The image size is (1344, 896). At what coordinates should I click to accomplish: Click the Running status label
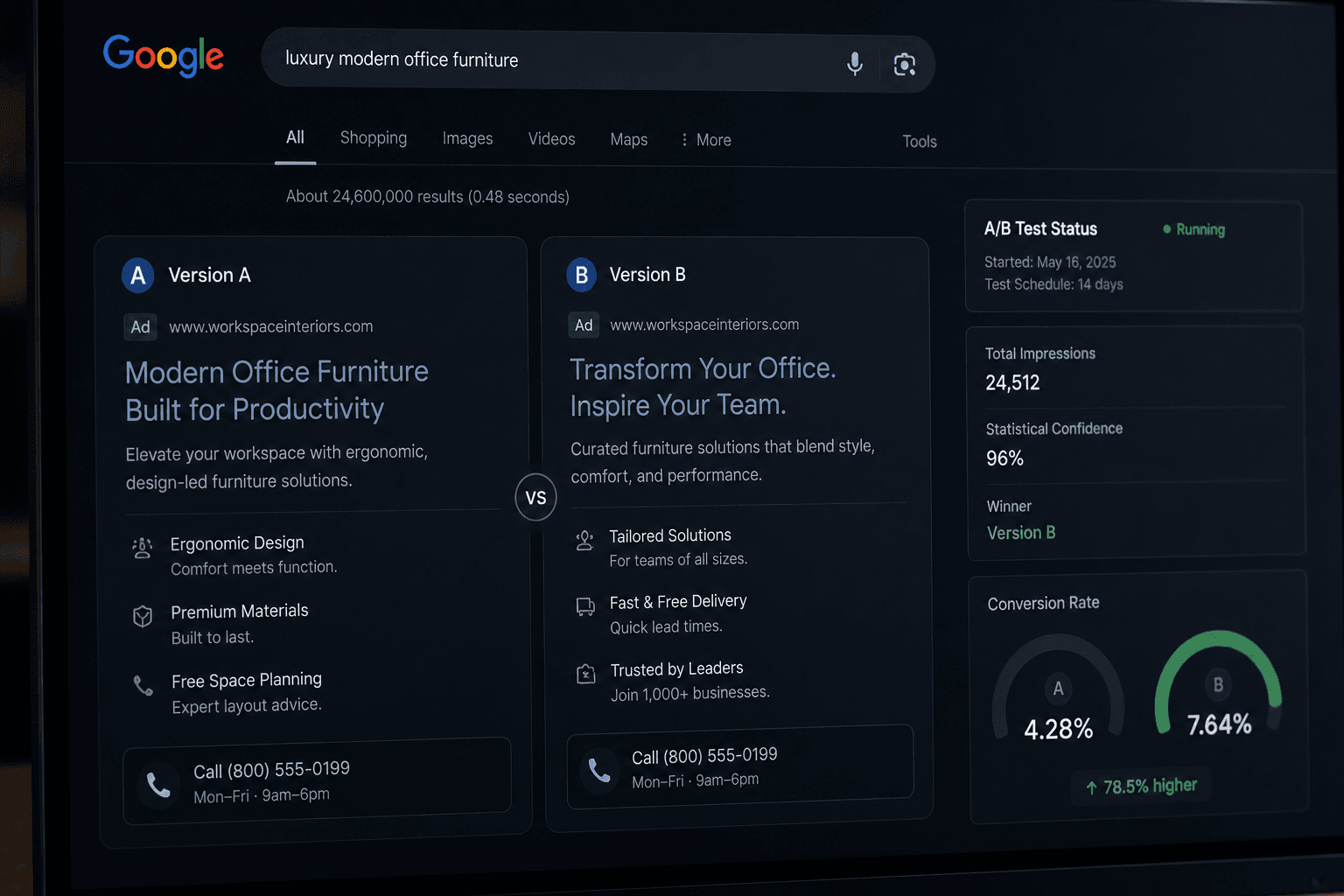[1200, 229]
